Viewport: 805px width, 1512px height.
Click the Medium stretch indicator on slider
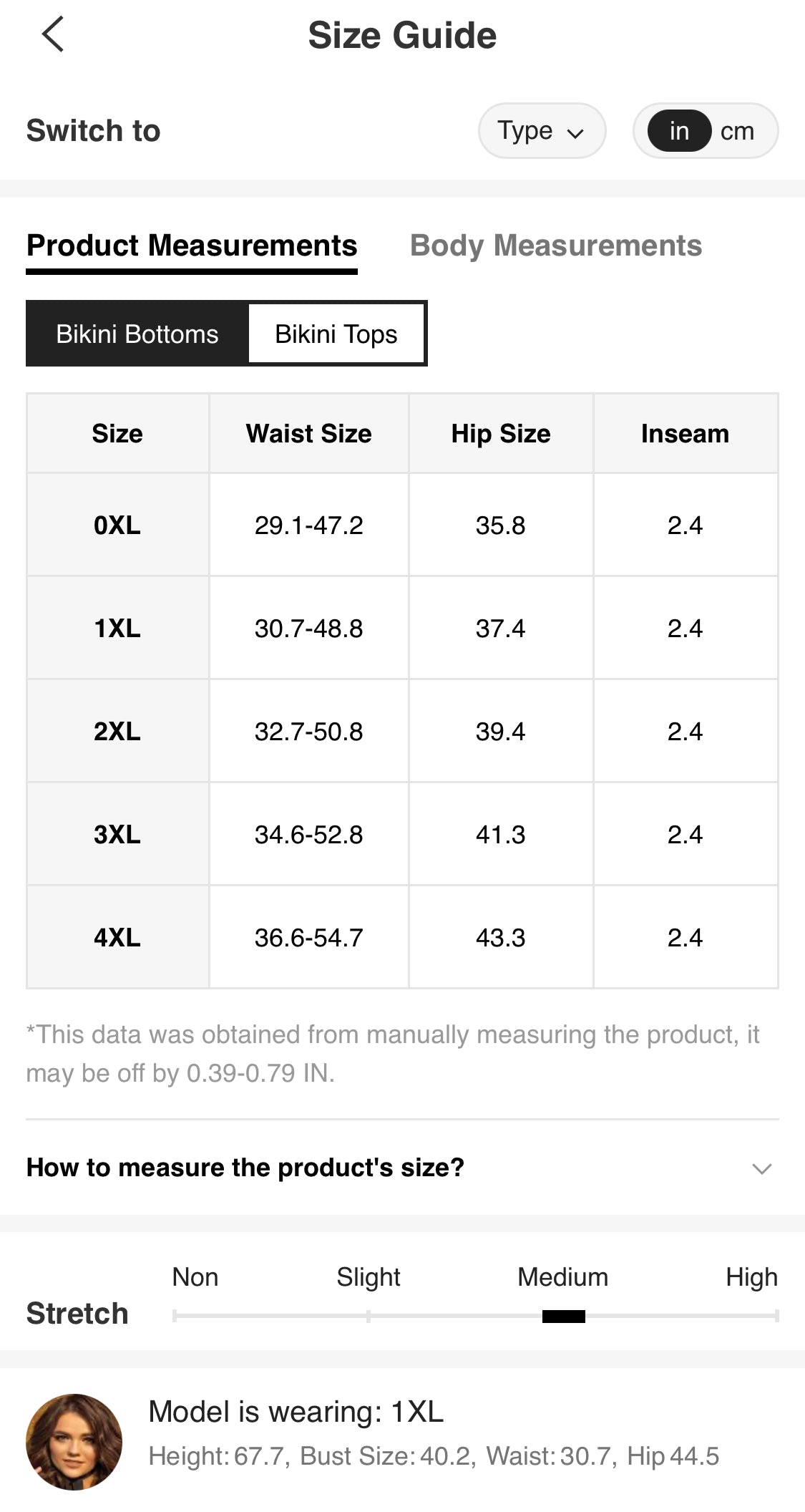(564, 1316)
